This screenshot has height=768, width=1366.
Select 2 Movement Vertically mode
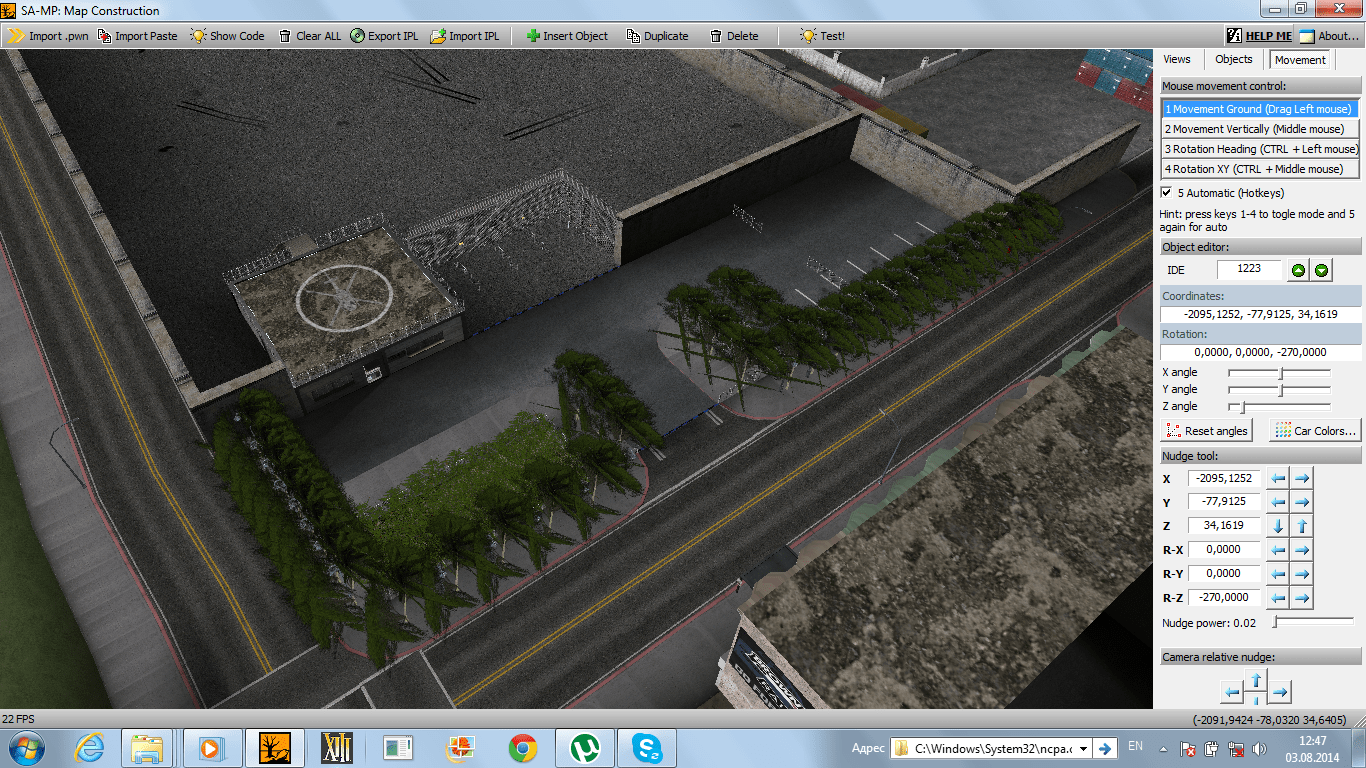(x=1260, y=129)
